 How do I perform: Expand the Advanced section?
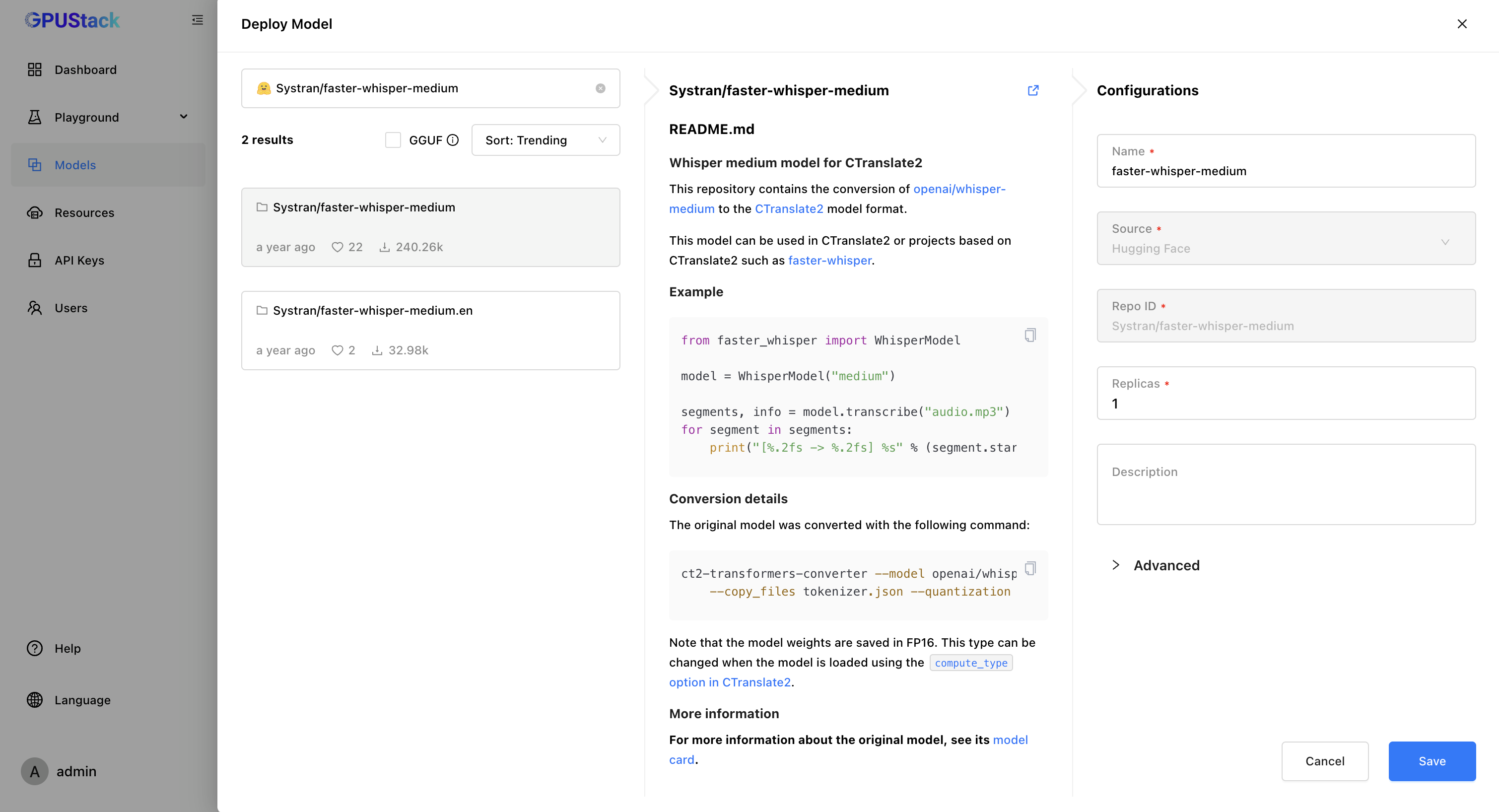pos(1155,566)
